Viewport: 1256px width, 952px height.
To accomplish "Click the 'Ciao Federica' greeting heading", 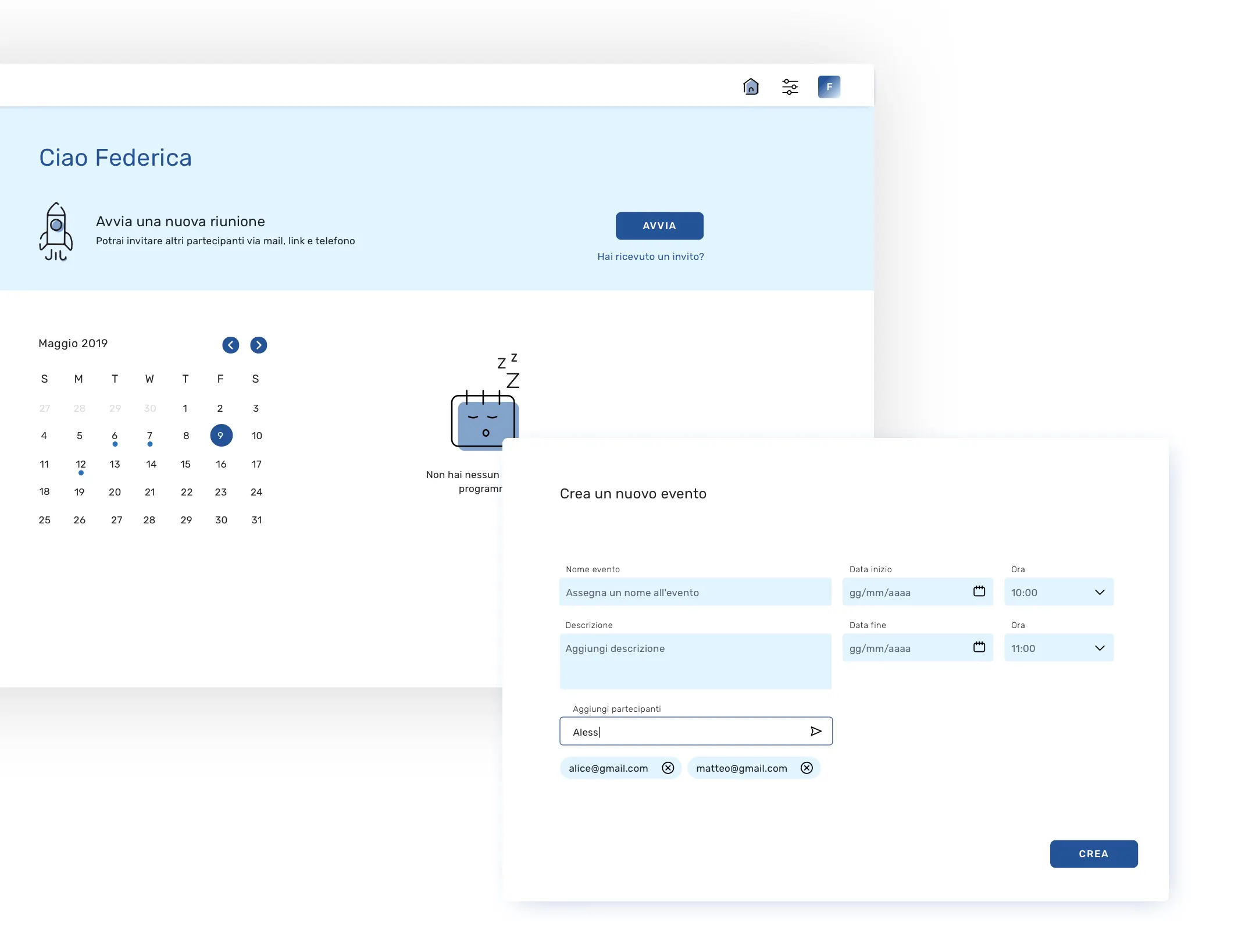I will 115,158.
